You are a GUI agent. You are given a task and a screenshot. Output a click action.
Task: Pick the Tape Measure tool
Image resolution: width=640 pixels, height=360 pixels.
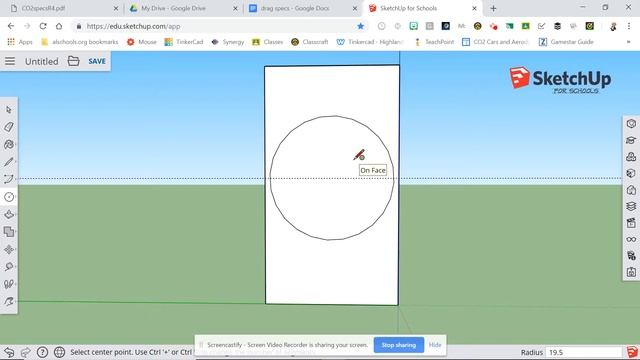(9, 267)
